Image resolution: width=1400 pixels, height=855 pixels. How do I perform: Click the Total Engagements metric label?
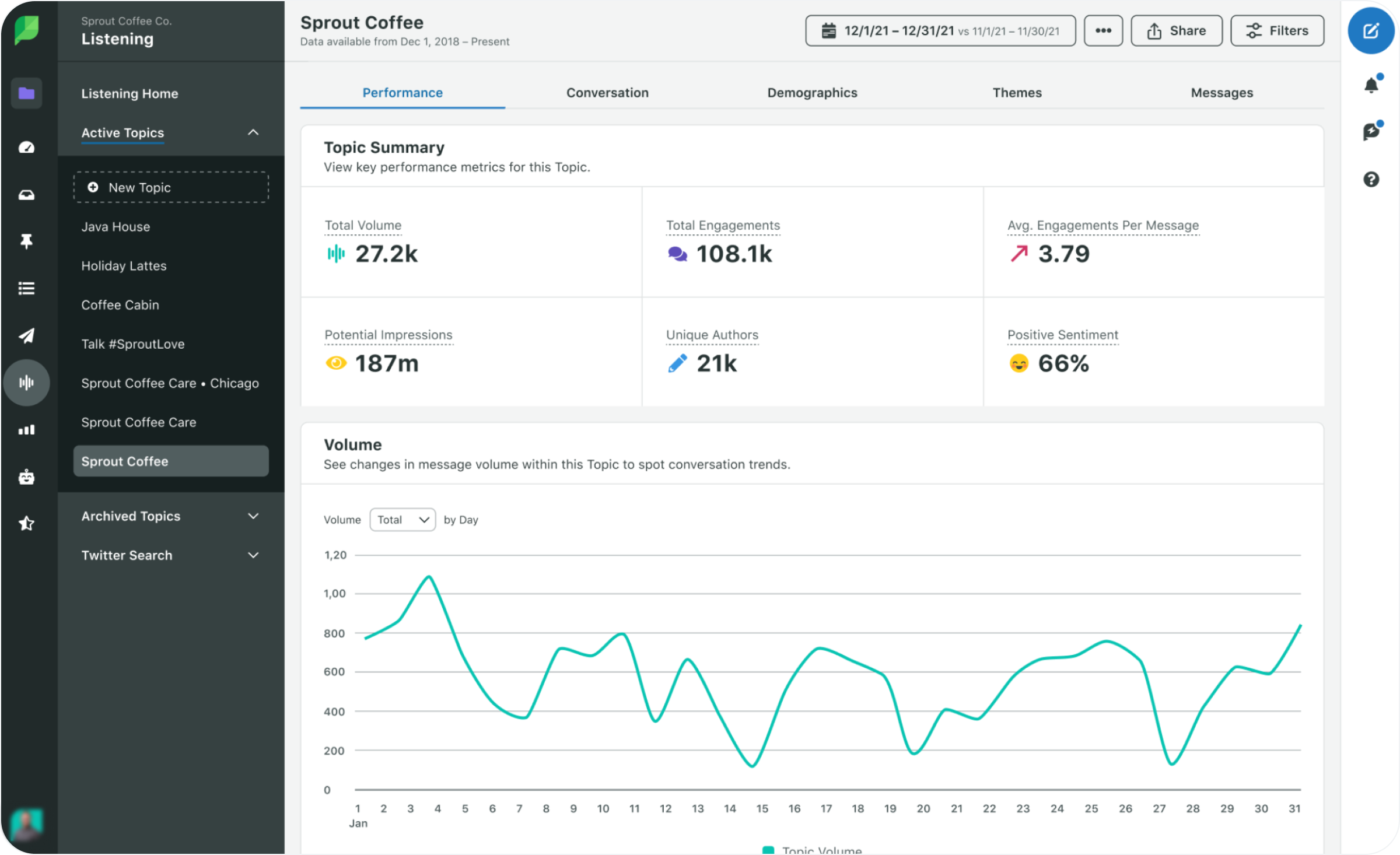723,225
